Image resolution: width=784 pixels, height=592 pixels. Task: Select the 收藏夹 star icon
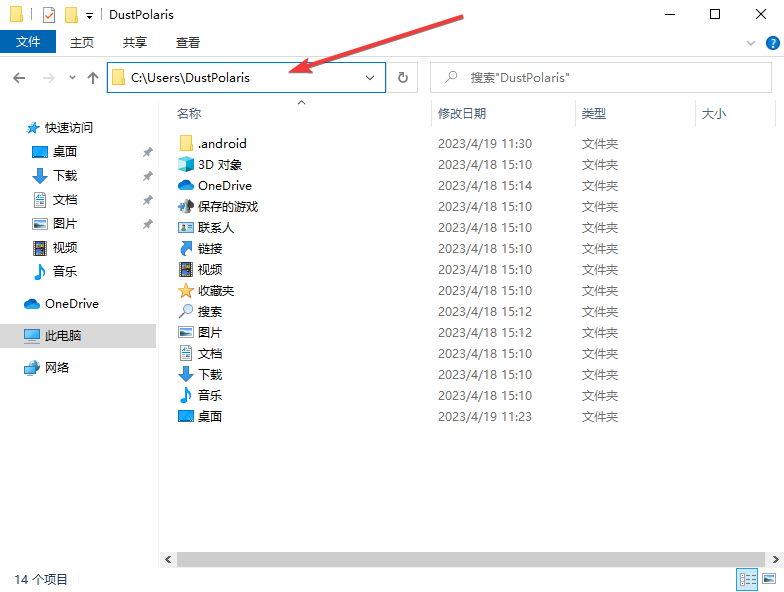tap(186, 290)
